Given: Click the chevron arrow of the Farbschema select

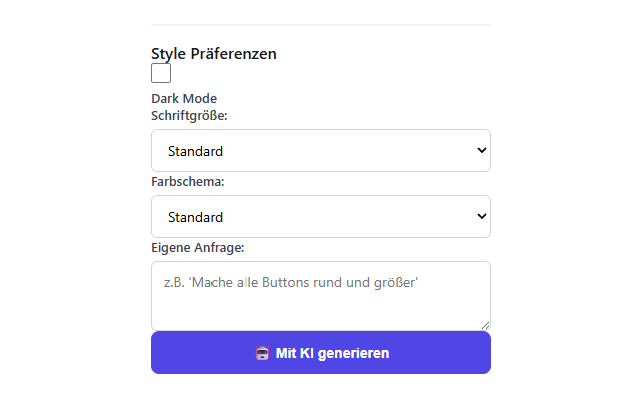Looking at the screenshot, I should click(x=482, y=216).
